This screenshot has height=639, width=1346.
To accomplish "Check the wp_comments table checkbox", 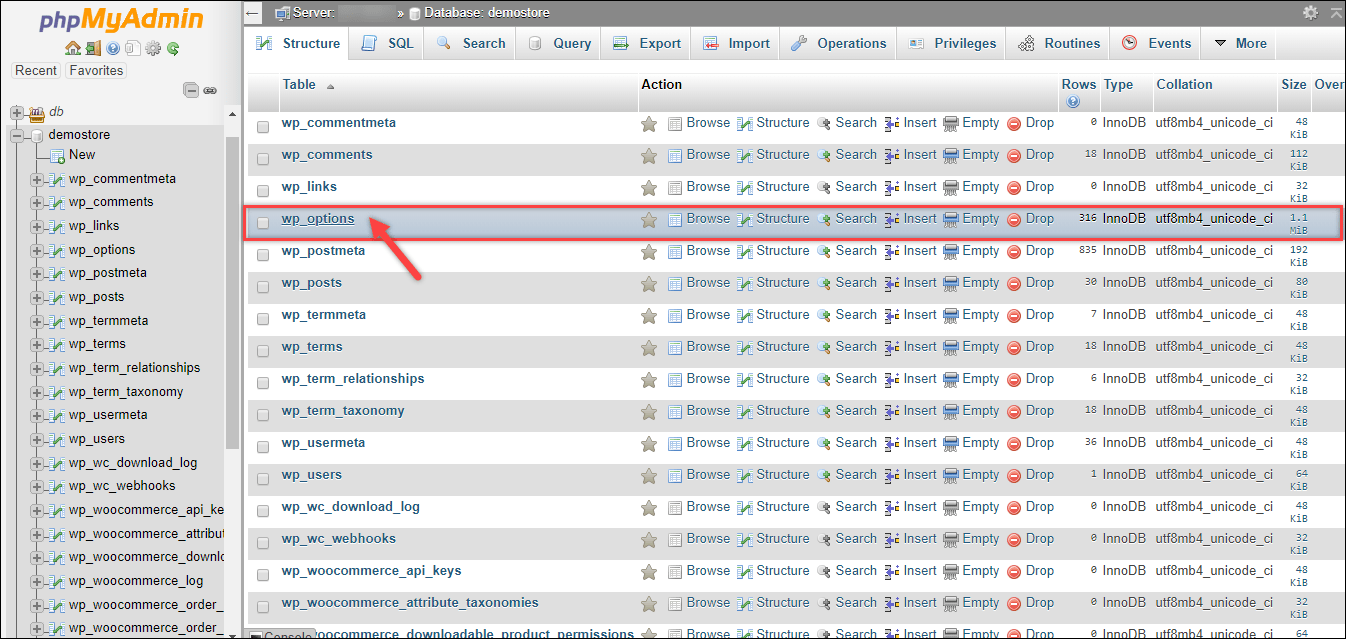I will pos(263,159).
